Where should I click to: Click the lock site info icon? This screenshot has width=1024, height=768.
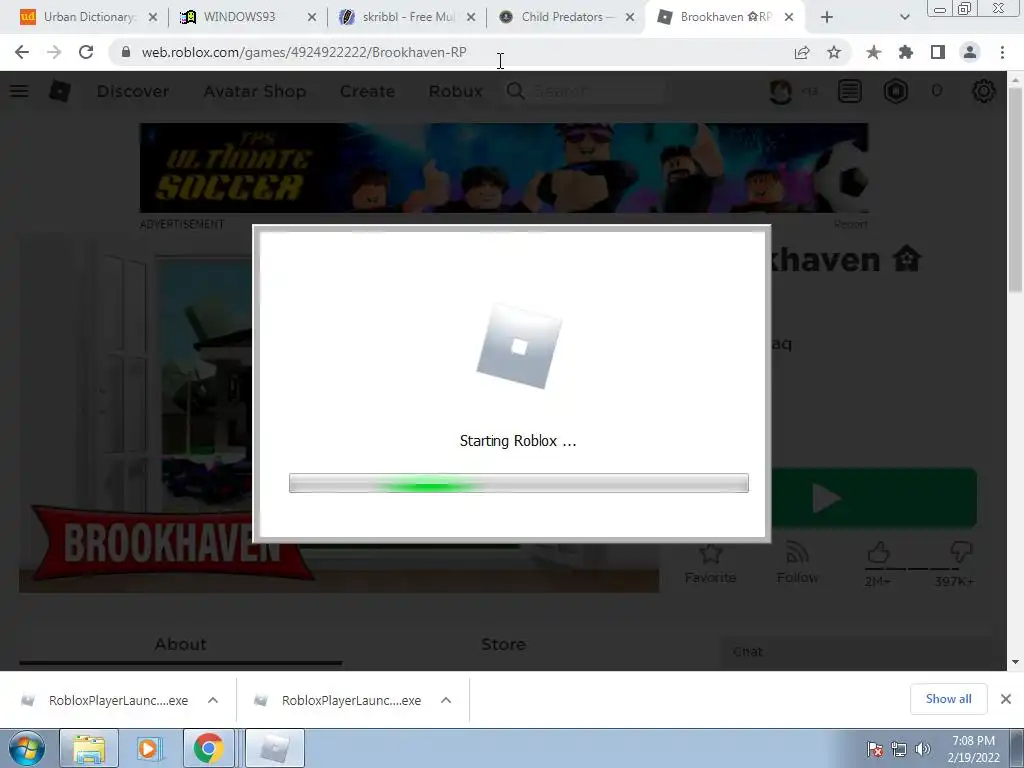point(125,52)
